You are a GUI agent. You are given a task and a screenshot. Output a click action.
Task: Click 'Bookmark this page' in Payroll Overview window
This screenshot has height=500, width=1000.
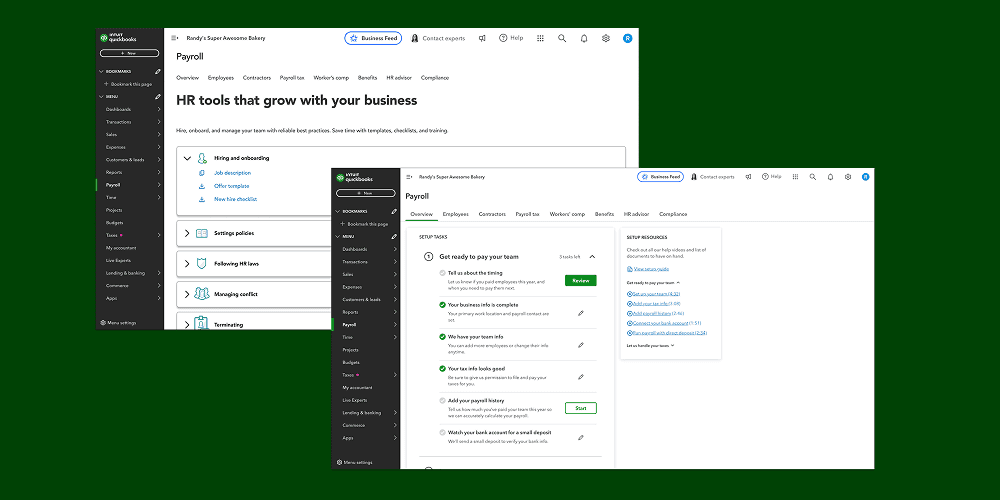point(367,224)
